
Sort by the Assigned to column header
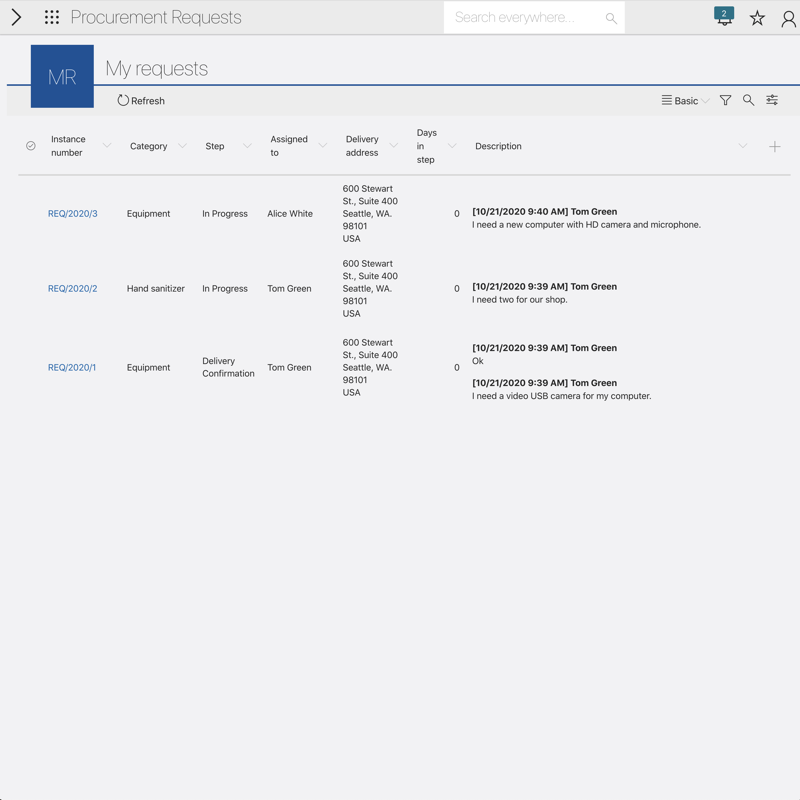click(289, 146)
